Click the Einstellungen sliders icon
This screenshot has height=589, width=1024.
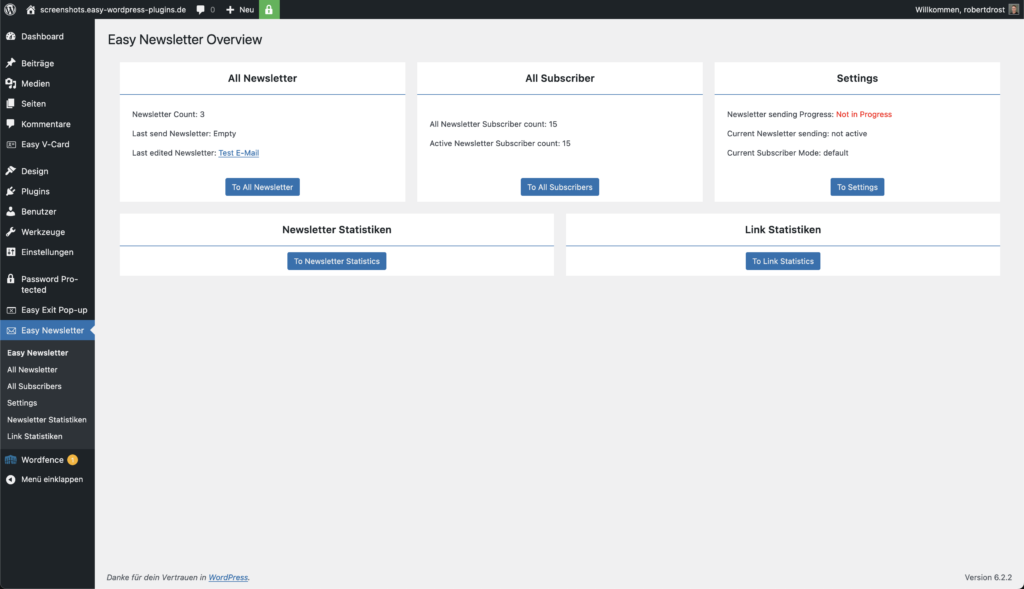click(10, 252)
